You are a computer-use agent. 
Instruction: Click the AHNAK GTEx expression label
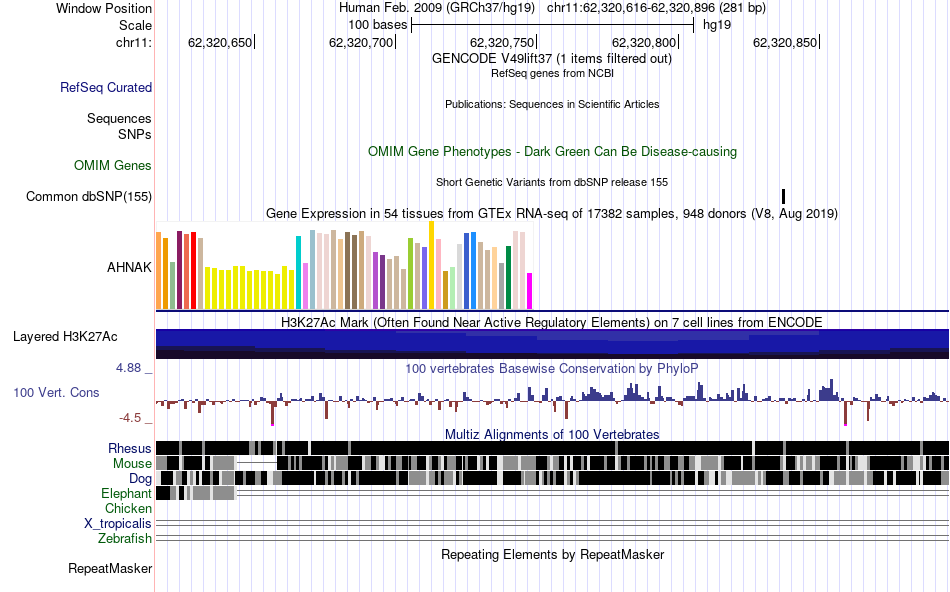[x=129, y=267]
